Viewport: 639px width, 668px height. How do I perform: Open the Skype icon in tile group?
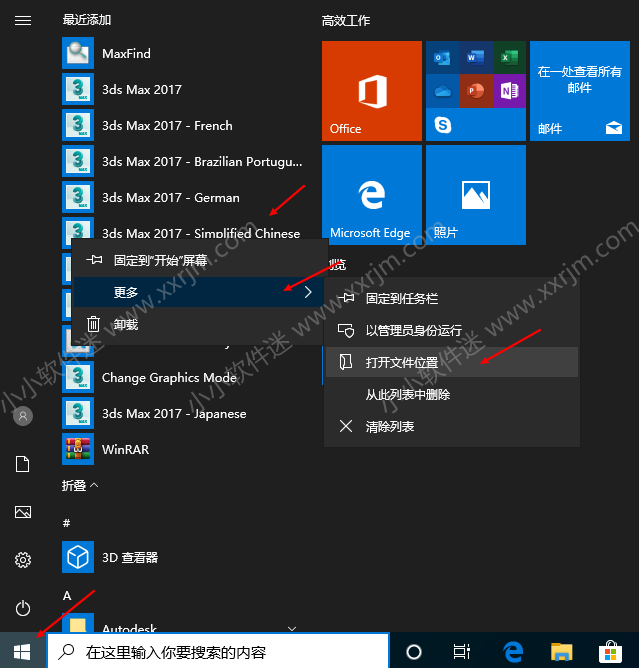click(442, 125)
